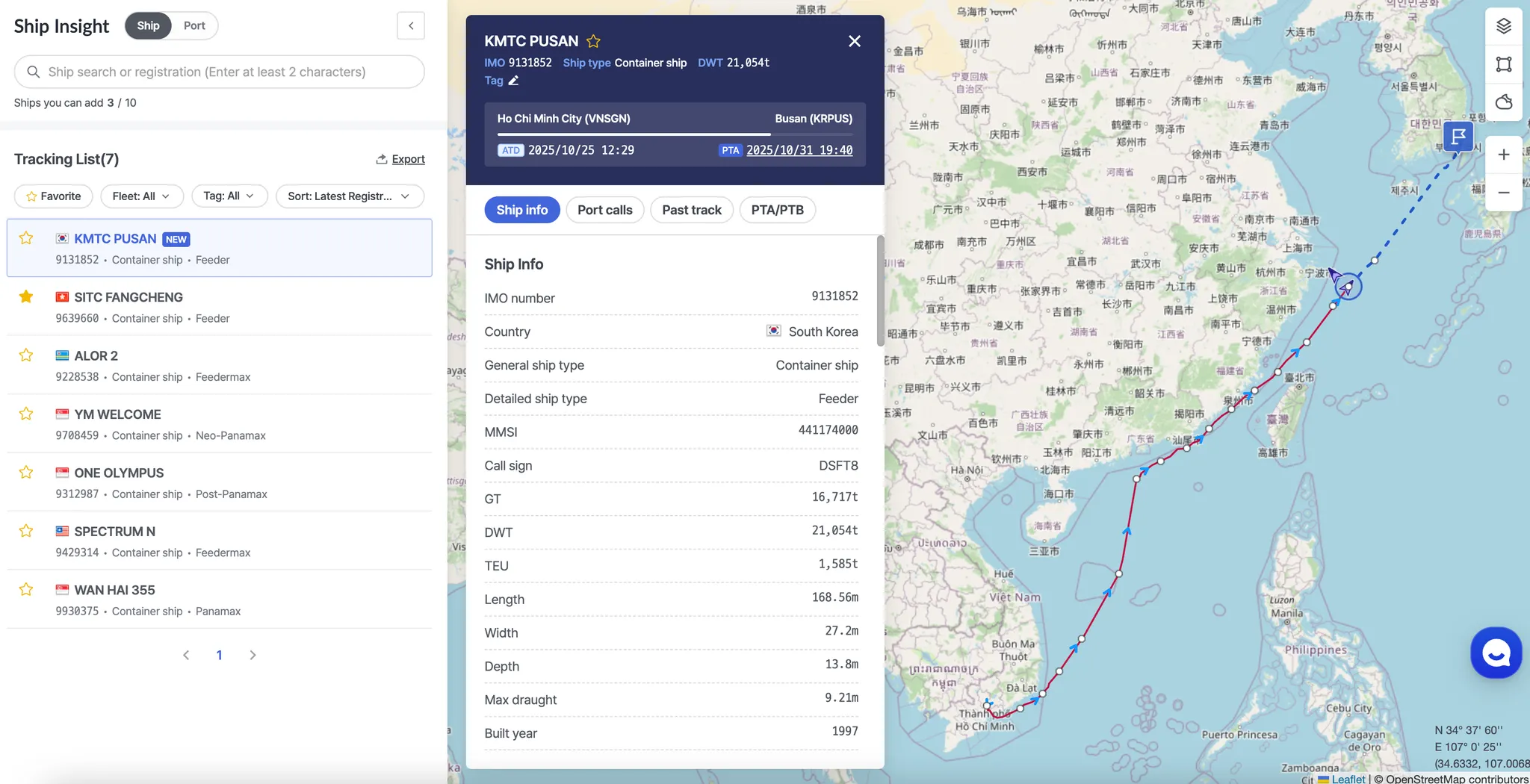The height and width of the screenshot is (784, 1530).
Task: Click the flag icon beside WAN HAI 355
Action: (62, 590)
